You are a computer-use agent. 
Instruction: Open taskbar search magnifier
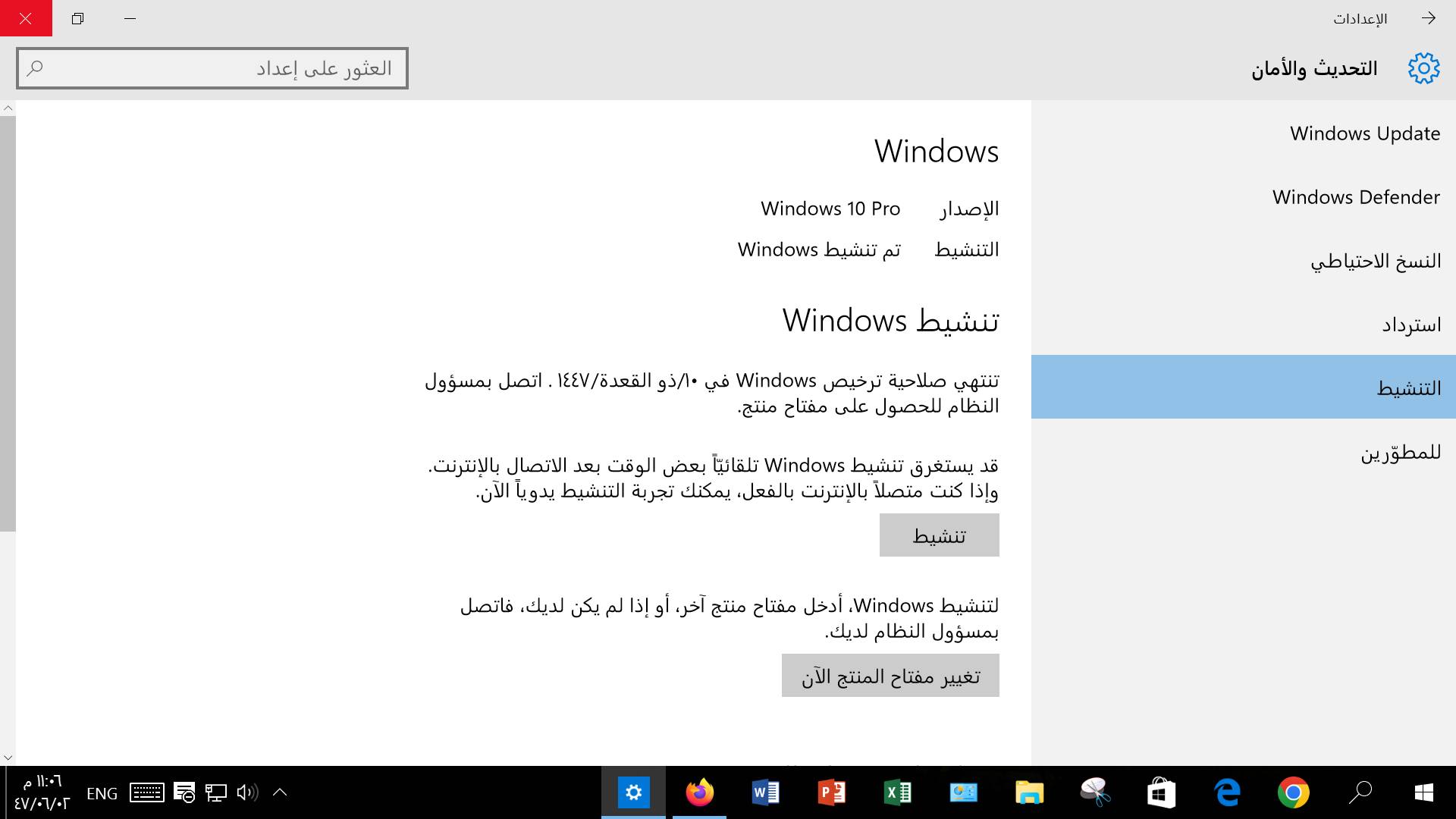[x=1360, y=792]
